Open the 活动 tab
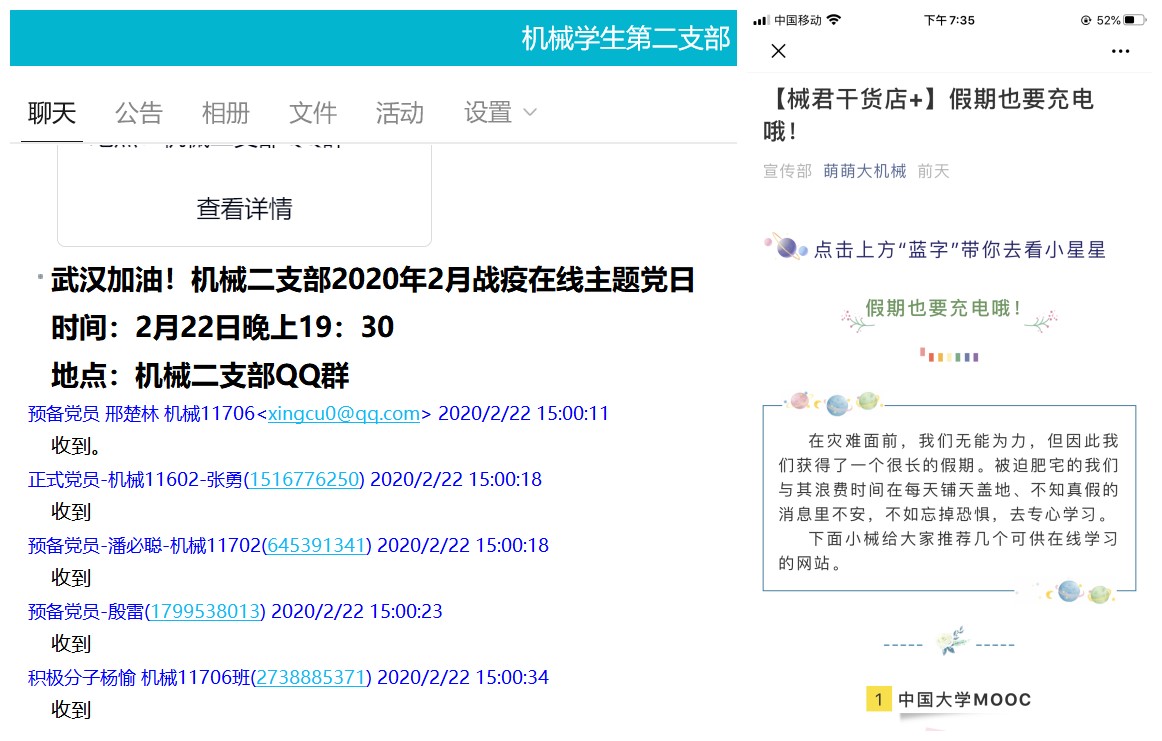Viewport: 1162px width, 741px height. 400,113
